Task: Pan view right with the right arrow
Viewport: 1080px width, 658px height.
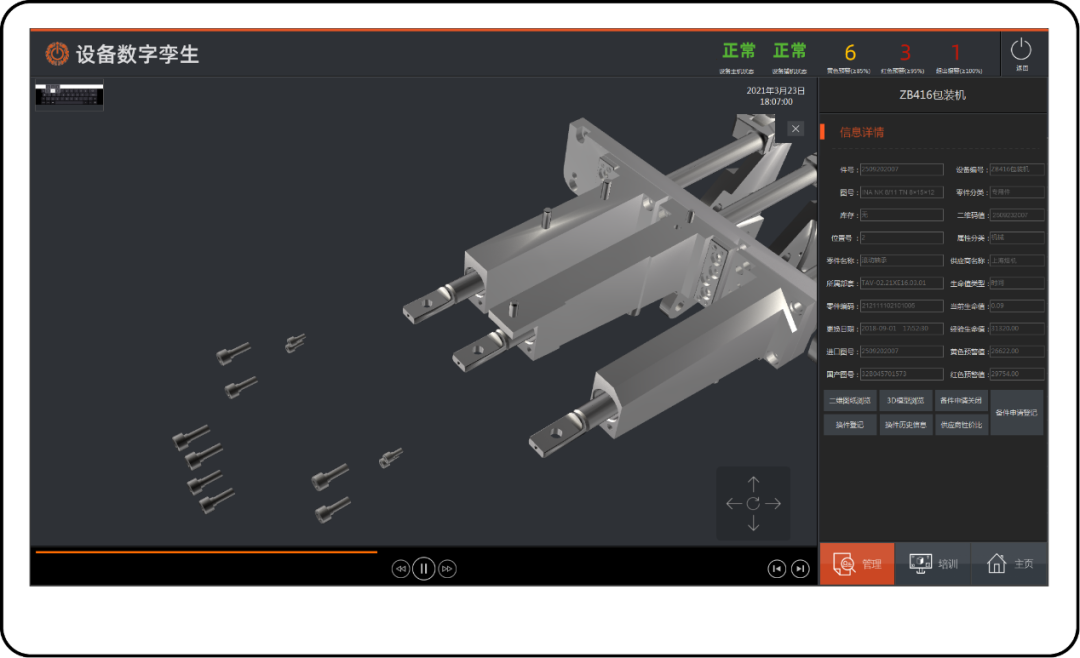Action: (x=773, y=504)
